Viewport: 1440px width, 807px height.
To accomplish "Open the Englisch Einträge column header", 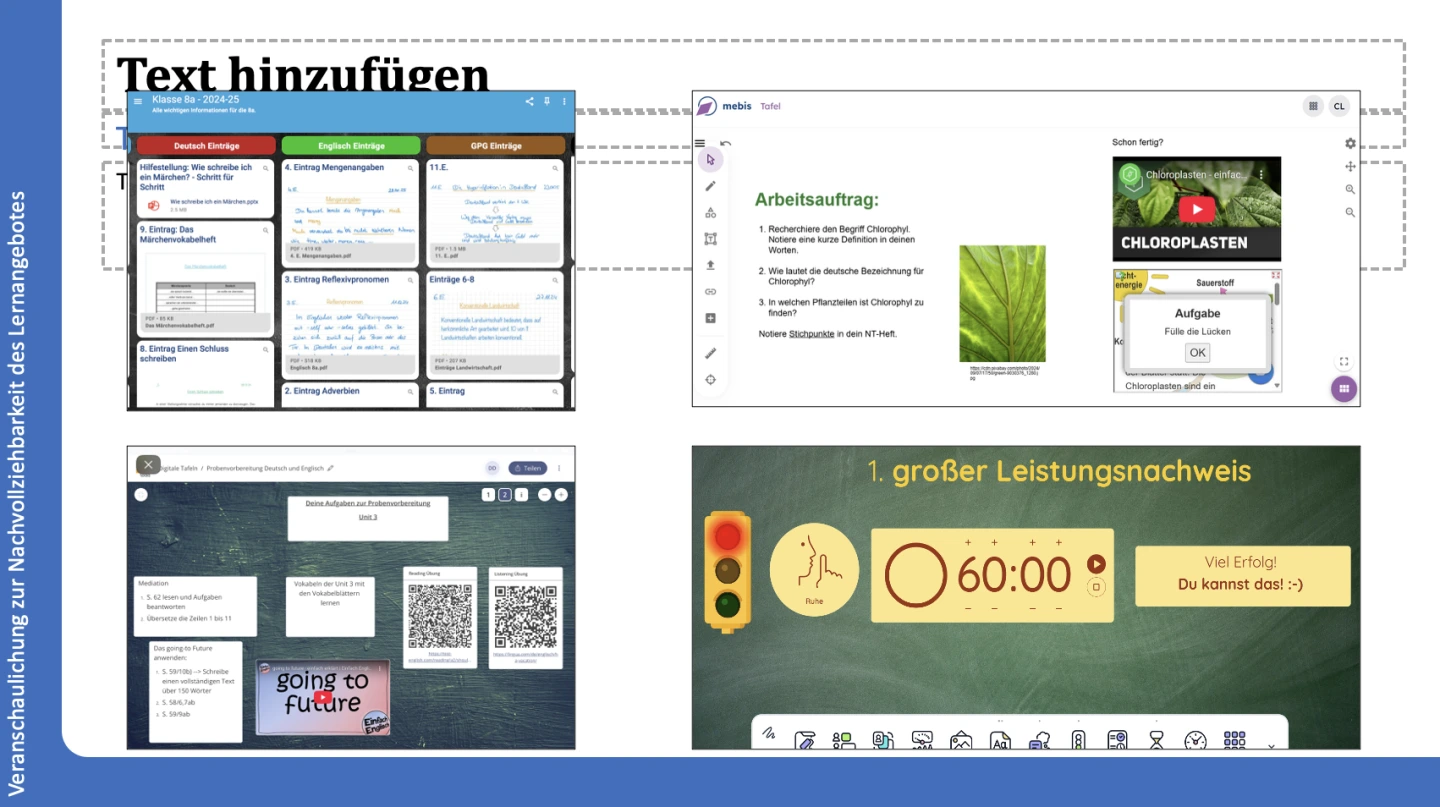I will click(351, 146).
